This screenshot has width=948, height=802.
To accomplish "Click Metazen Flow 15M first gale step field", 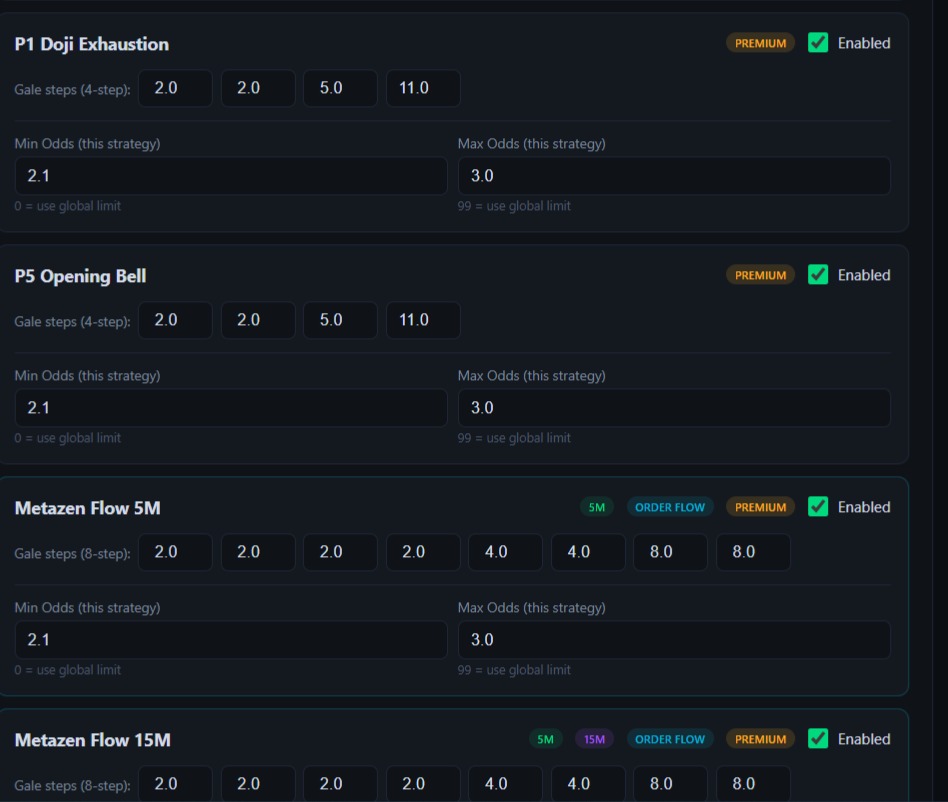I will [175, 784].
